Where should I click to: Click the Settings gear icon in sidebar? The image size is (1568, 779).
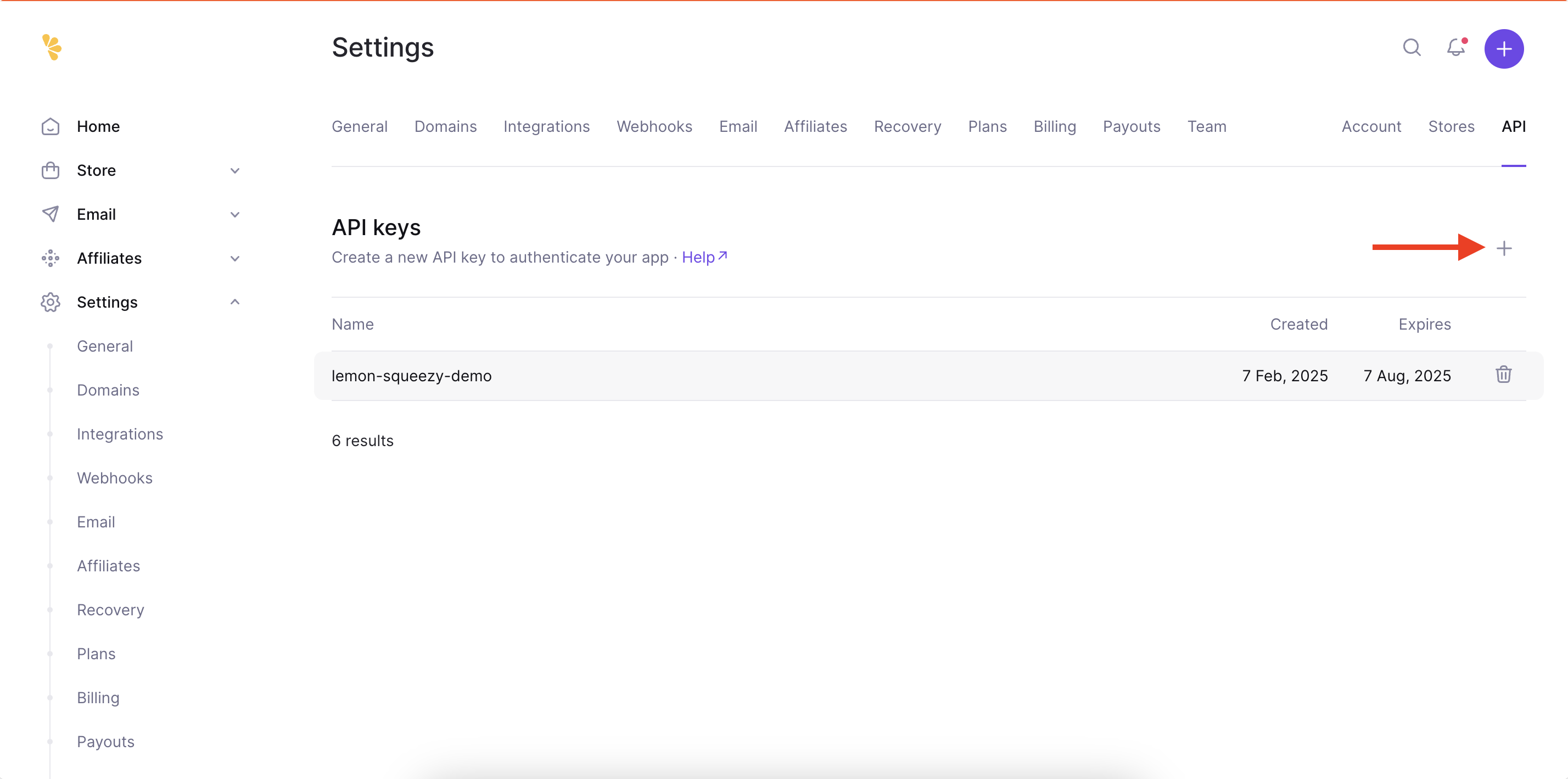point(51,301)
